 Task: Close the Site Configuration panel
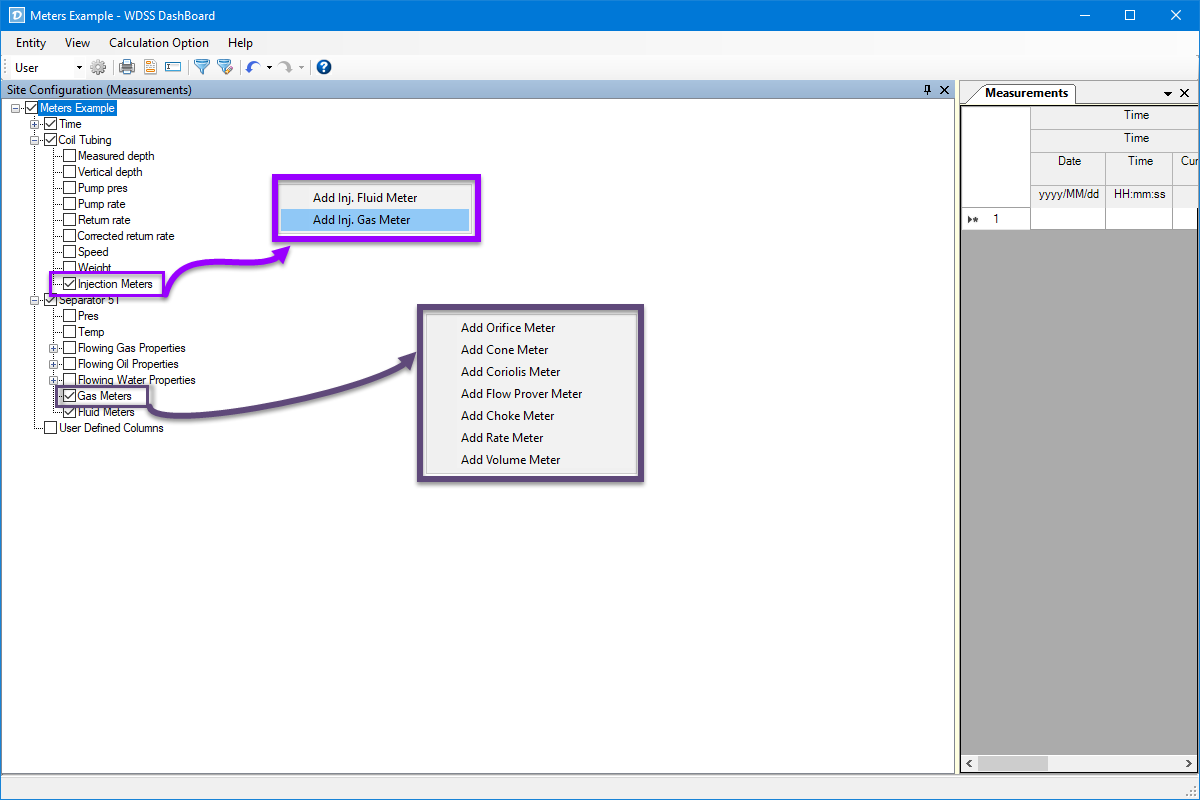click(x=944, y=90)
